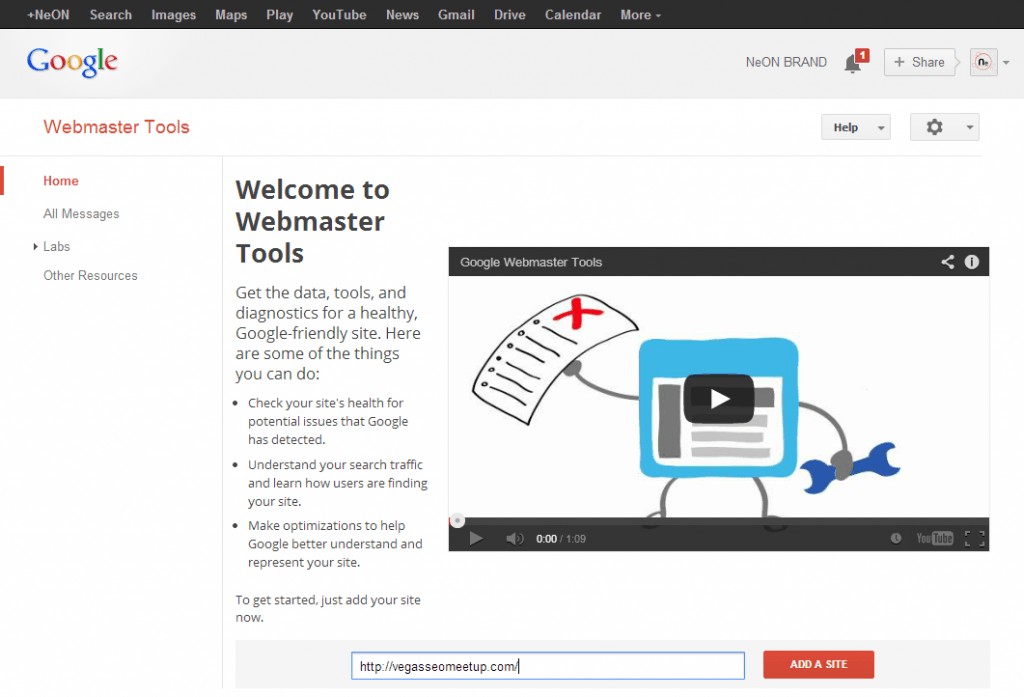Viewport: 1024px width, 697px height.
Task: Open Other Resources in the sidebar
Action: click(x=90, y=276)
